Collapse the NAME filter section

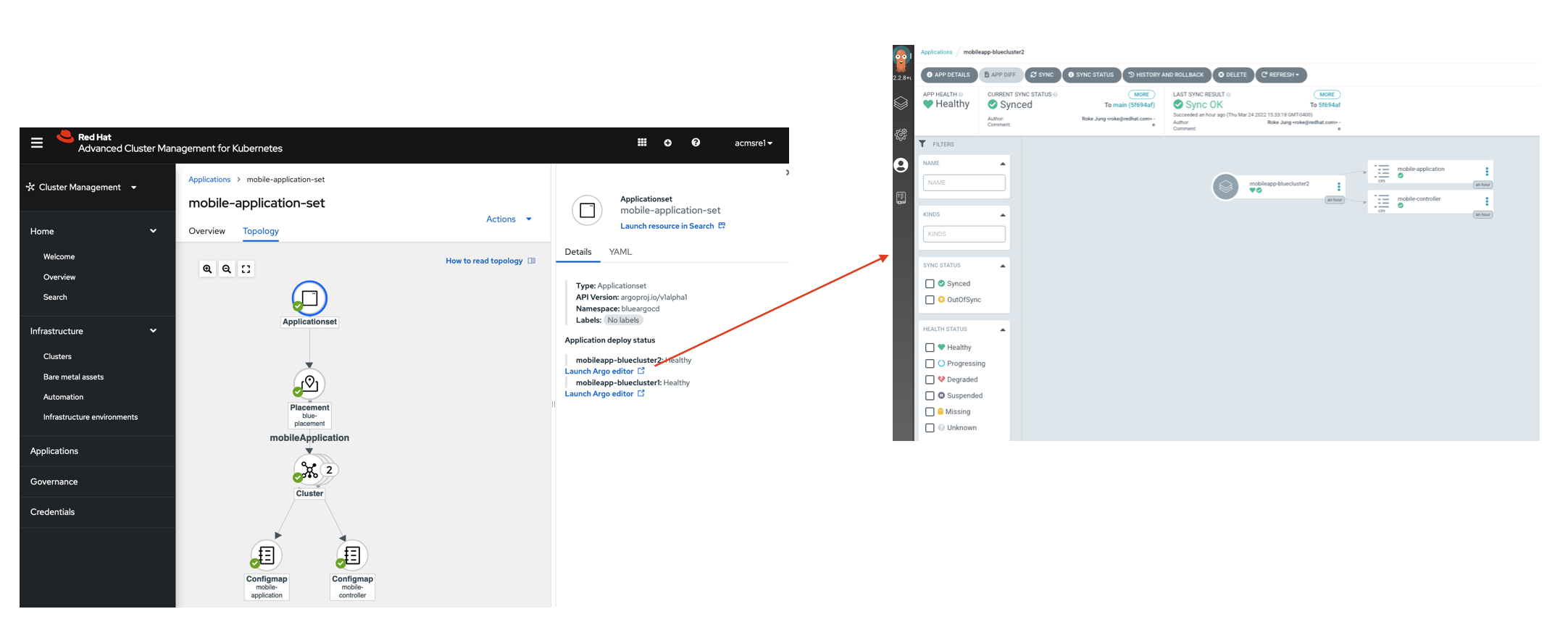[x=1003, y=164]
